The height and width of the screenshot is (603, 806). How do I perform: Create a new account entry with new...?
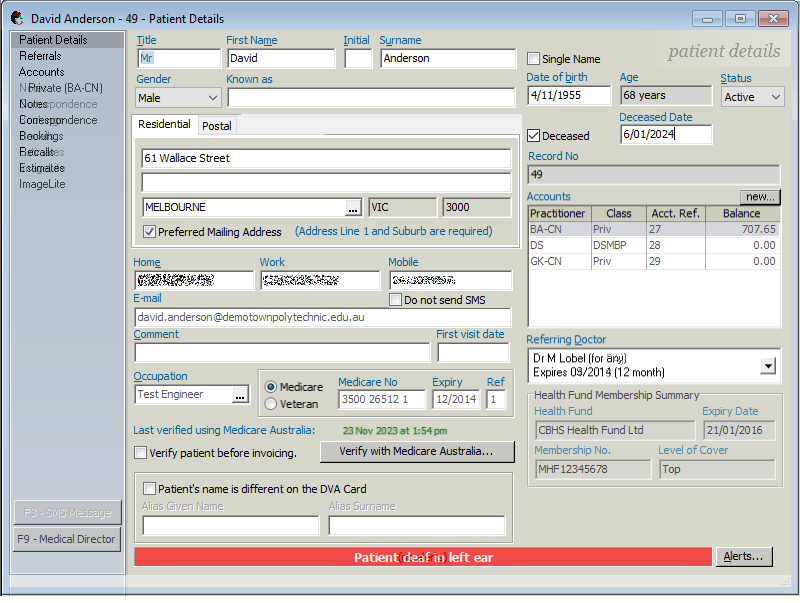pos(759,196)
